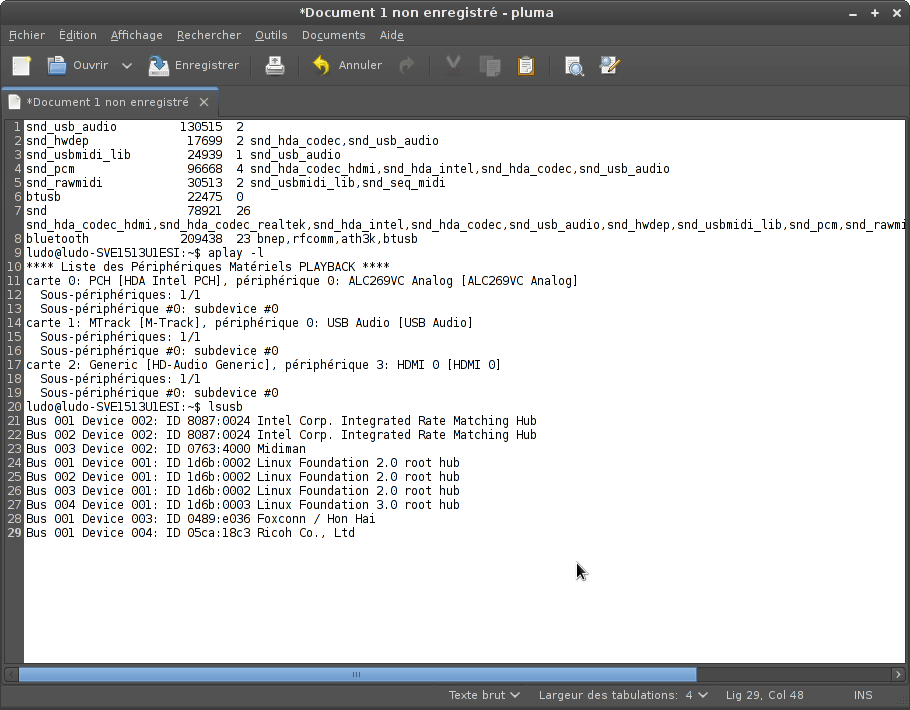Click the Lig 29, Col 48 status text
This screenshot has width=910, height=710.
pos(764,695)
